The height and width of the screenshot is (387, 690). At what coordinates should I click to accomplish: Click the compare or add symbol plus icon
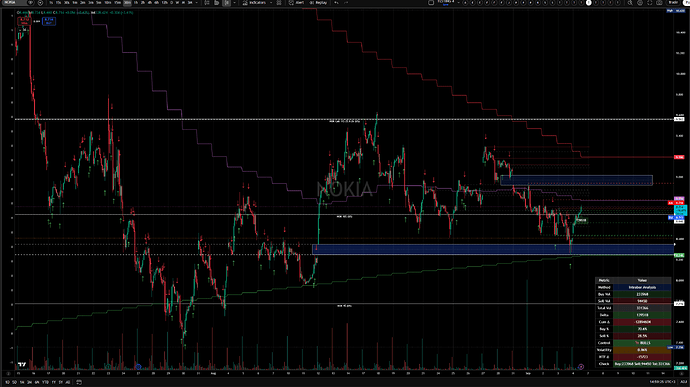40,2
